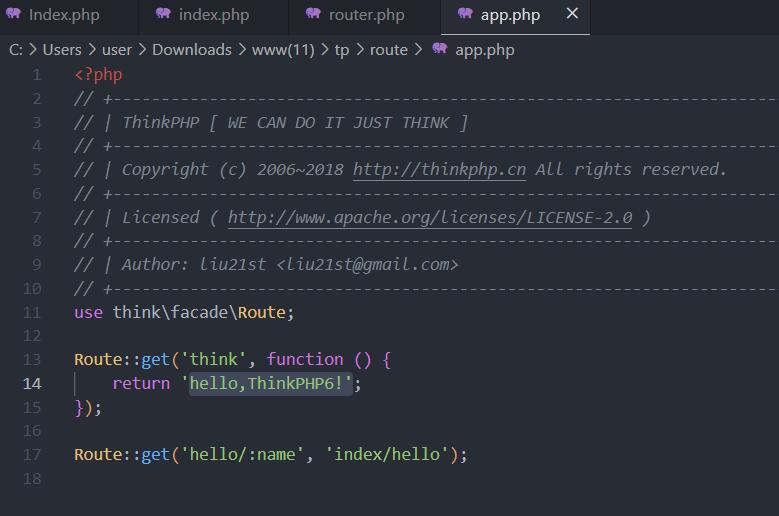The image size is (779, 516).
Task: Click the PHP icon on the Index.php tab
Action: tap(13, 15)
